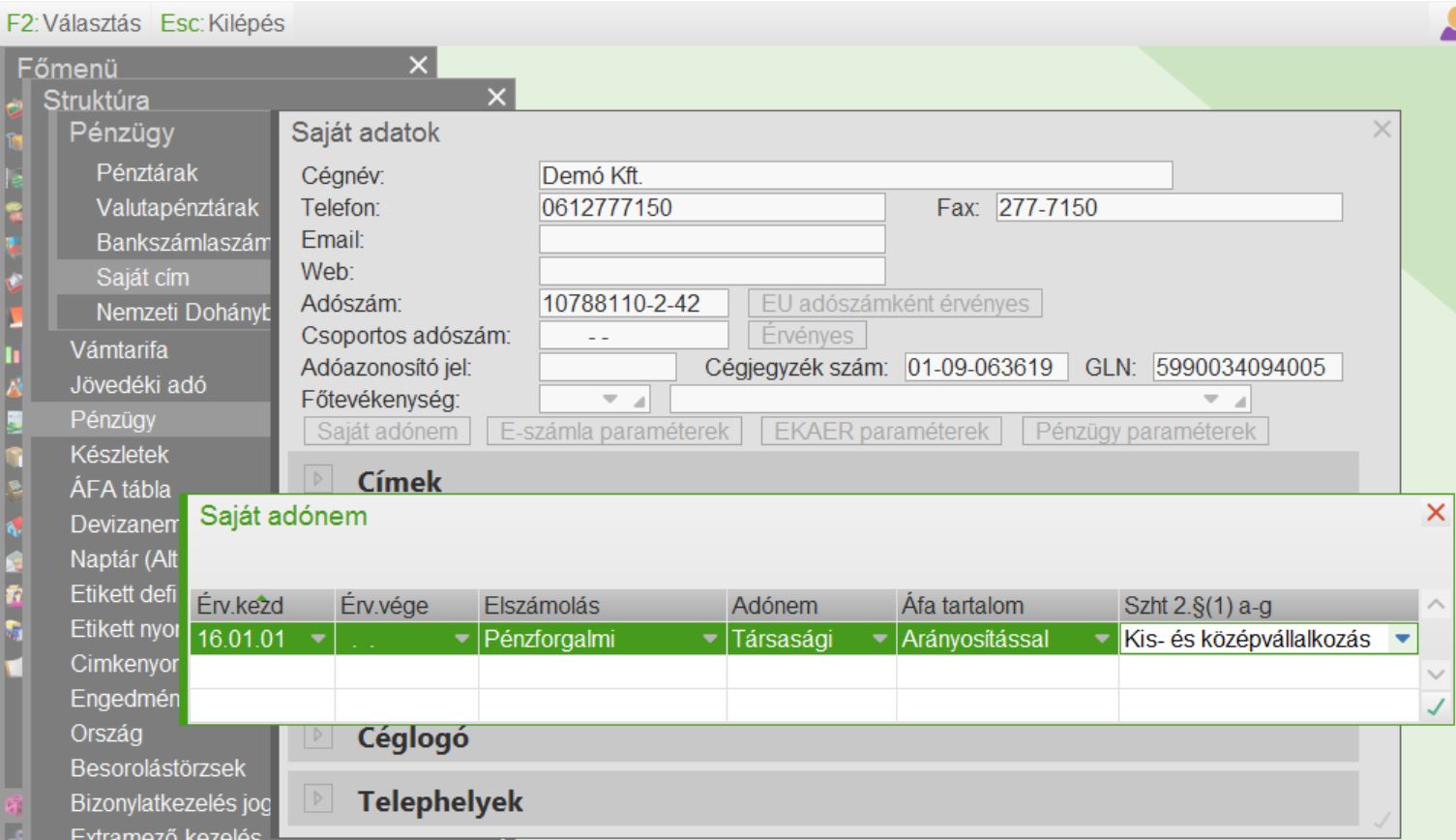Open the Áfa tartalom dropdown showing Arányosítással
Image resolution: width=1456 pixels, height=840 pixels.
[1102, 640]
